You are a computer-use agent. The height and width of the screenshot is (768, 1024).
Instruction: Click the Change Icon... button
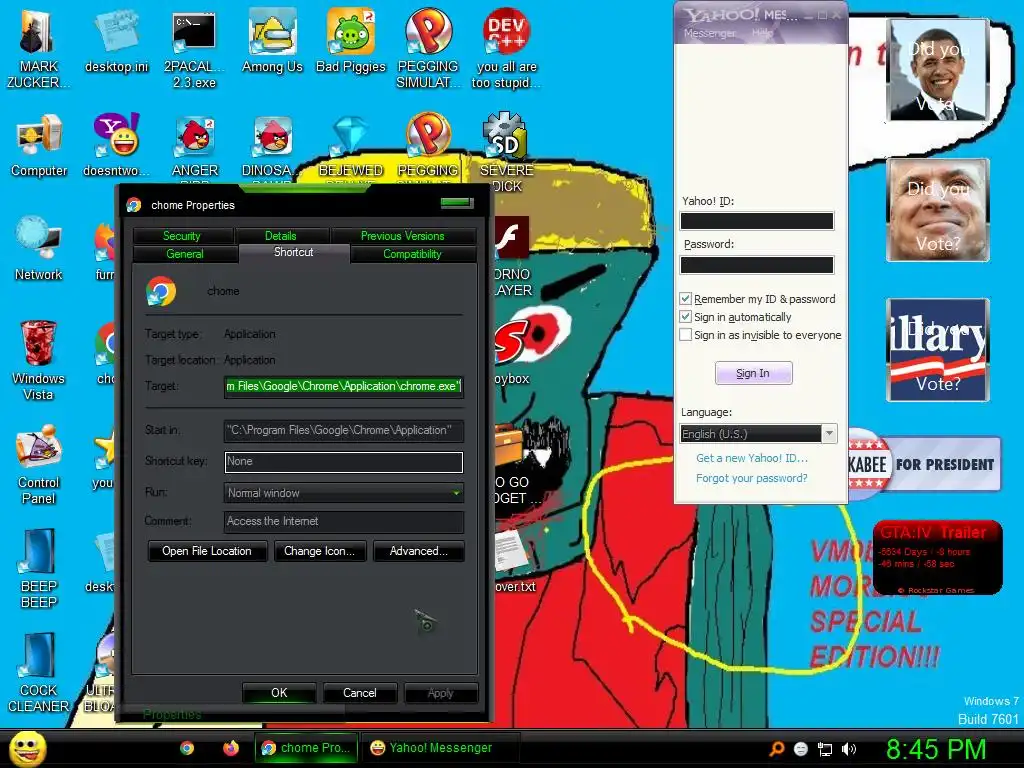pyautogui.click(x=319, y=551)
